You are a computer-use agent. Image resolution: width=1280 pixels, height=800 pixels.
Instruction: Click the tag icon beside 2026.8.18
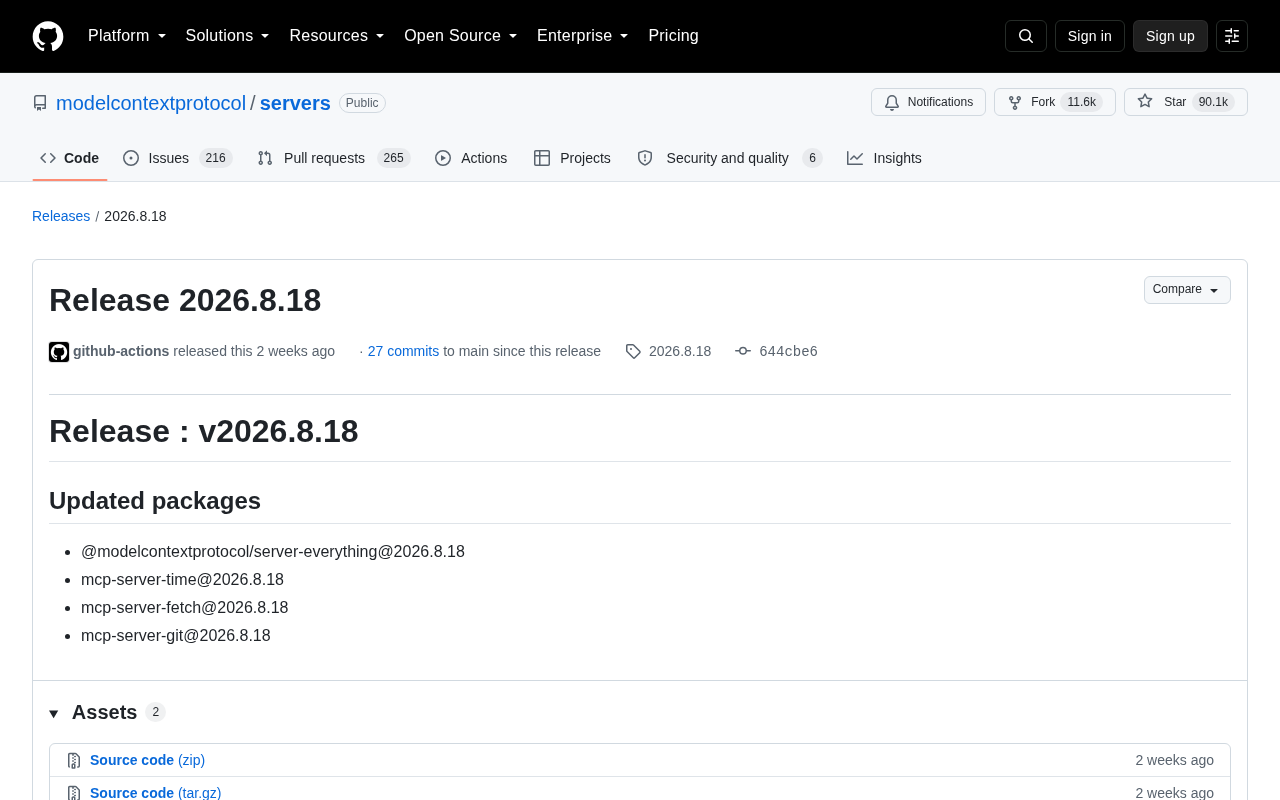(633, 351)
